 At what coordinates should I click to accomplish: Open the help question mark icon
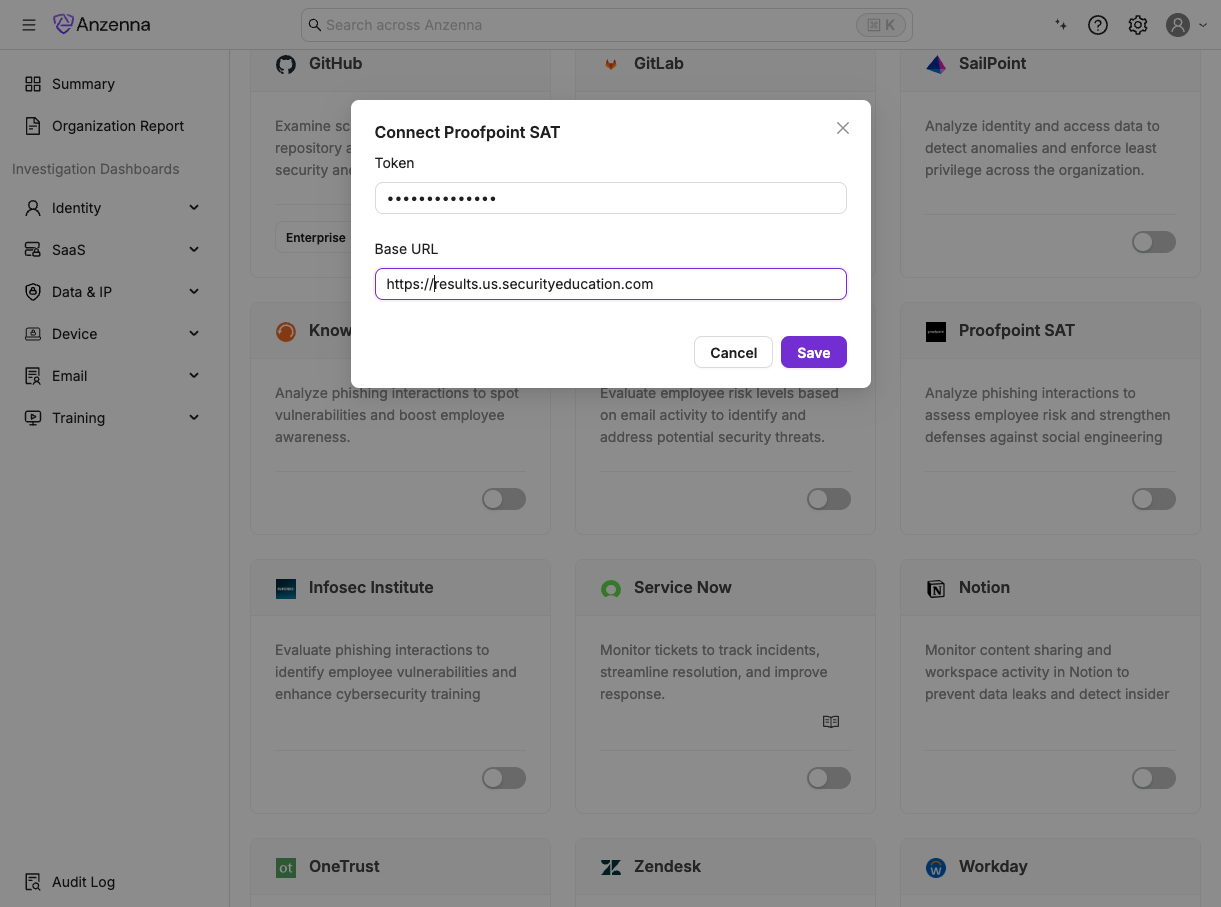coord(1098,25)
